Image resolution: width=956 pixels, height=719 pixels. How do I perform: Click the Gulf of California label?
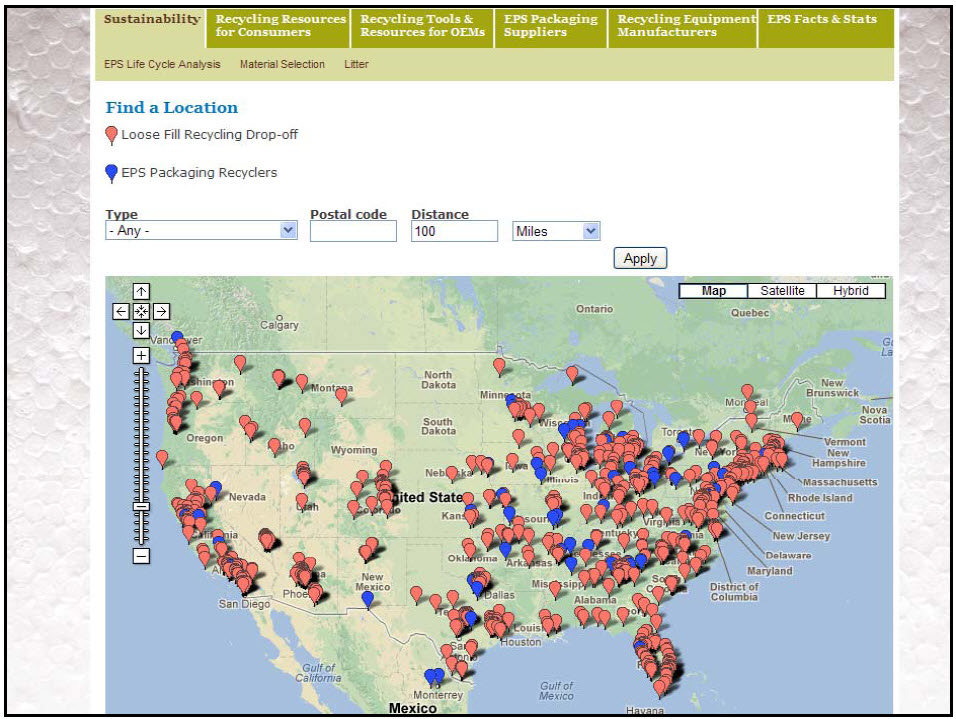pos(318,673)
